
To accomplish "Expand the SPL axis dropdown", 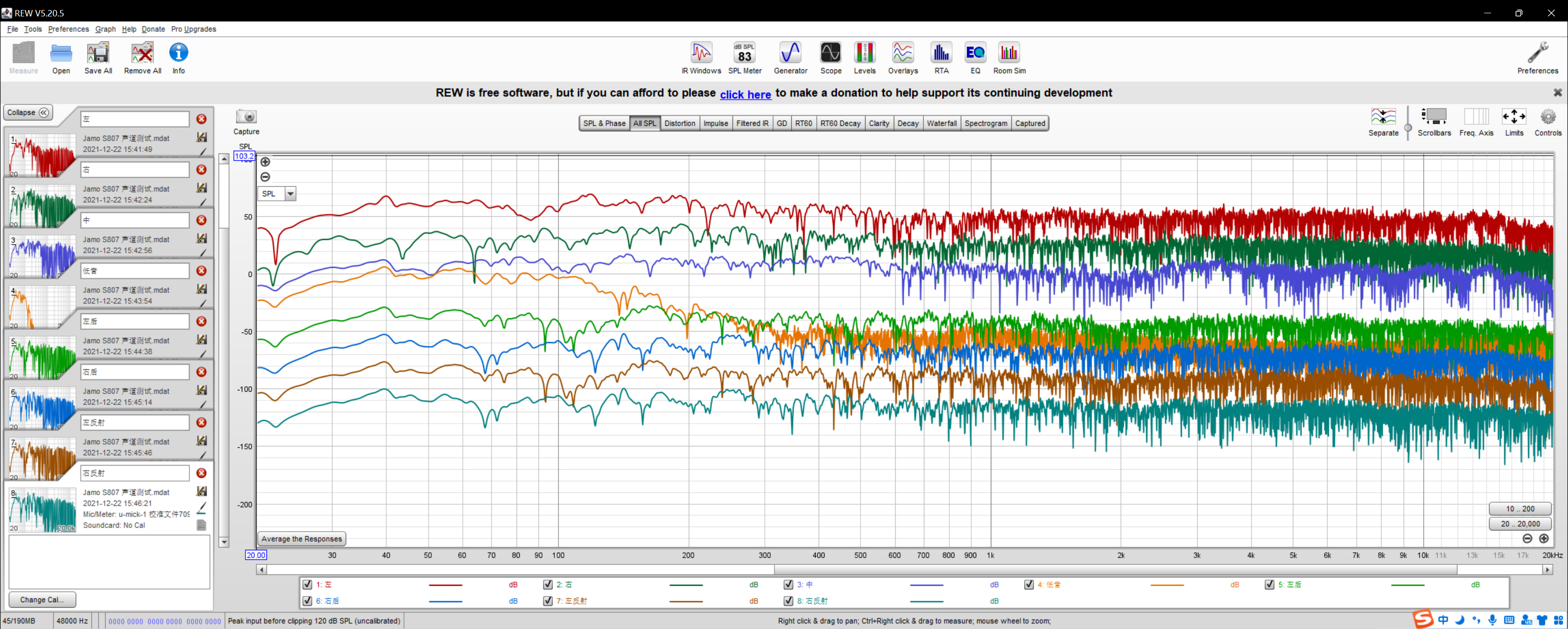I will pyautogui.click(x=290, y=194).
